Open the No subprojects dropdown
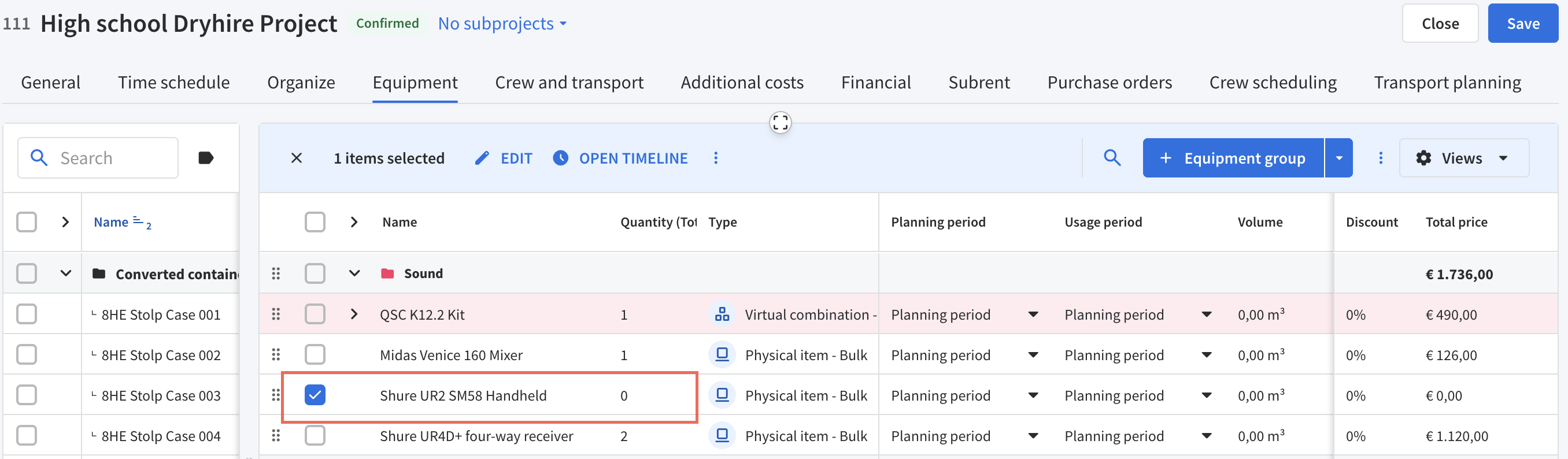Image resolution: width=1568 pixels, height=459 pixels. click(x=502, y=24)
